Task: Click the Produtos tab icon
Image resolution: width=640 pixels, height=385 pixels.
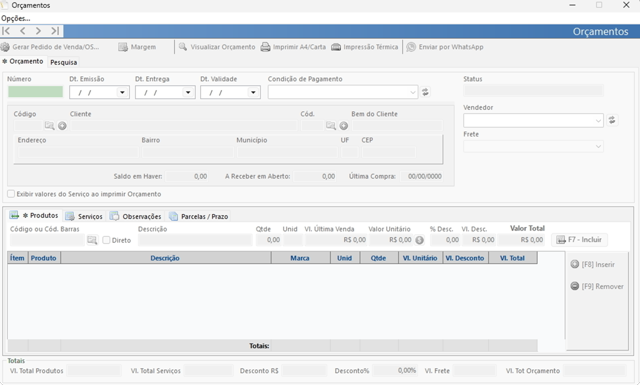Action: click(x=14, y=215)
